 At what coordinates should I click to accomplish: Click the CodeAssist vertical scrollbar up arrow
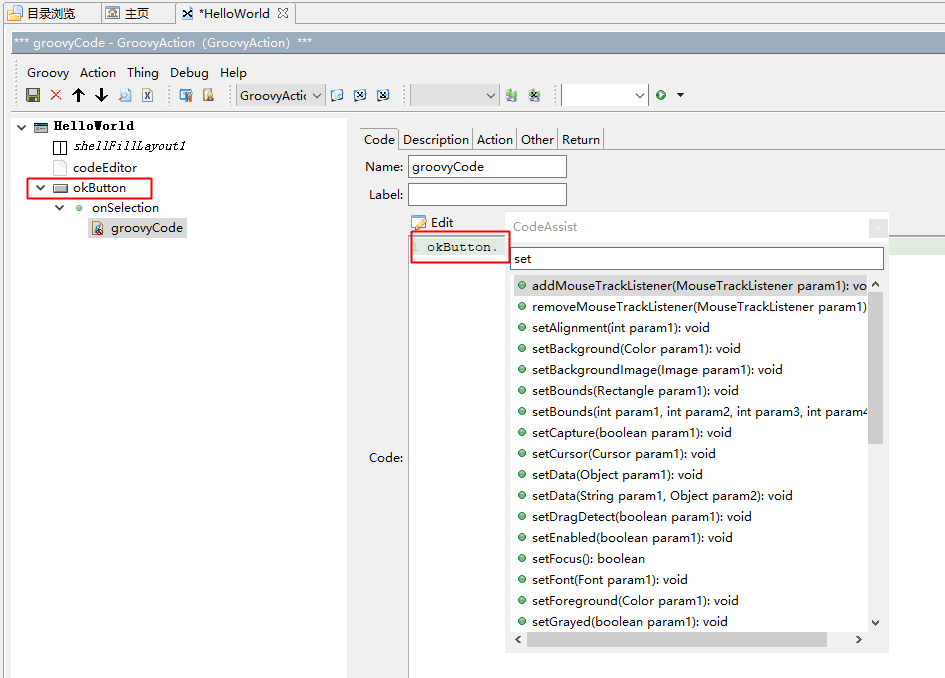pos(876,284)
